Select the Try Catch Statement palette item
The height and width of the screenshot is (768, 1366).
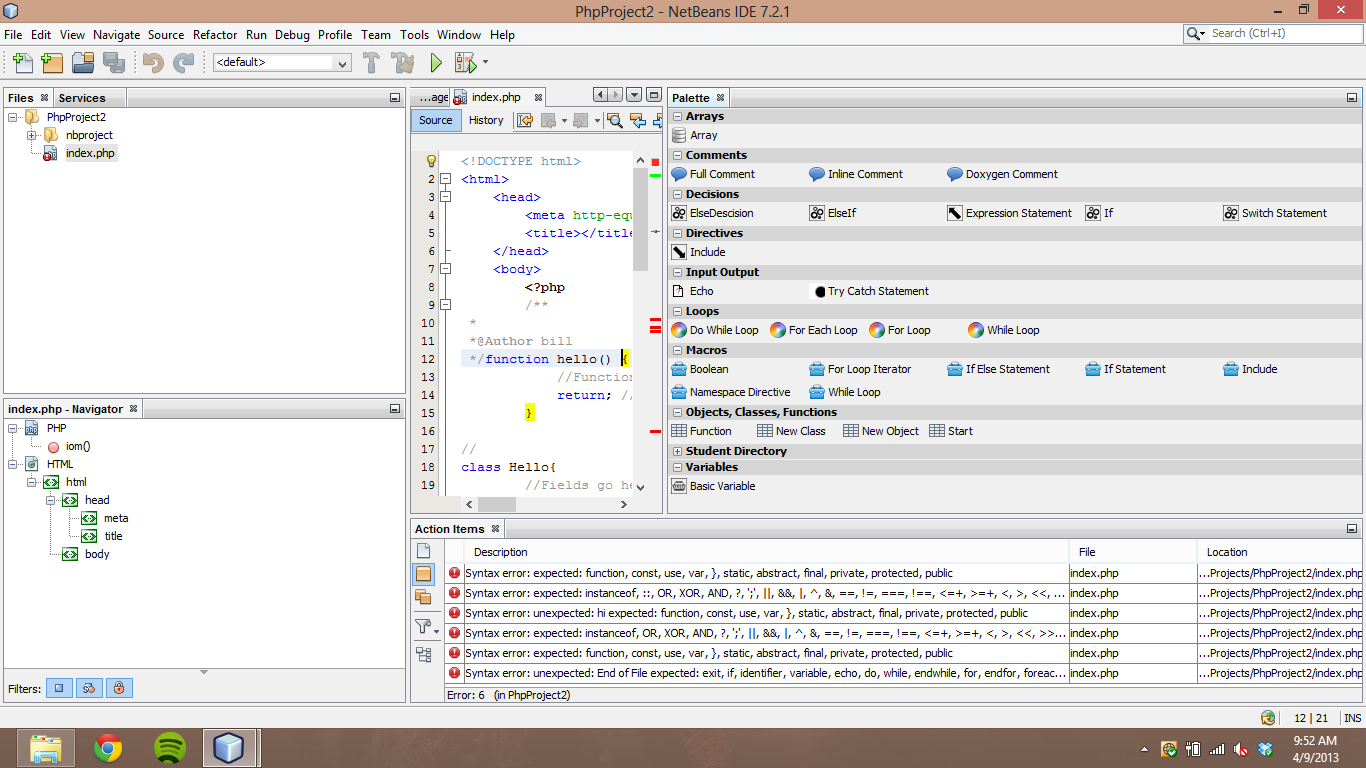[x=871, y=291]
